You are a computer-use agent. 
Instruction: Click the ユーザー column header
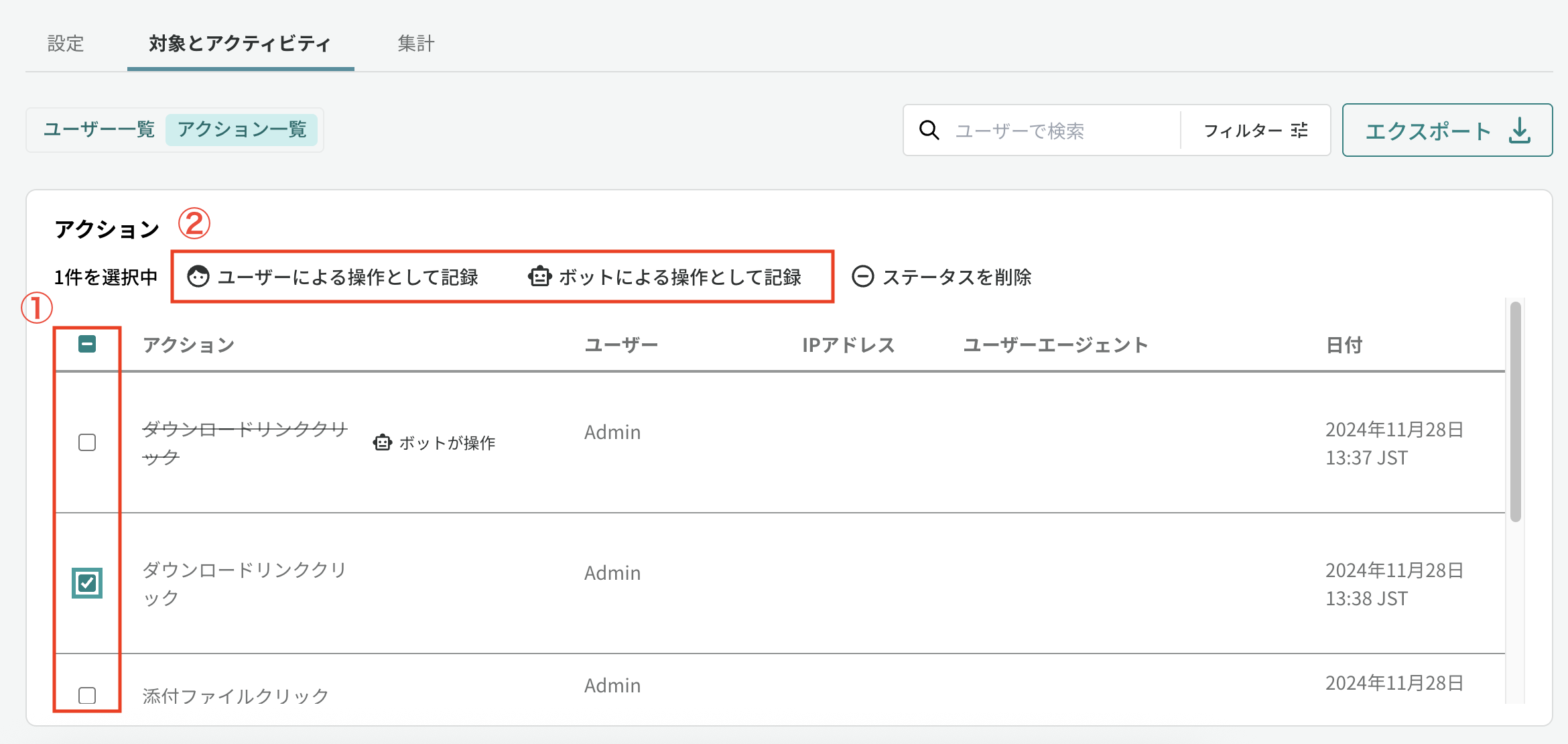click(x=621, y=345)
